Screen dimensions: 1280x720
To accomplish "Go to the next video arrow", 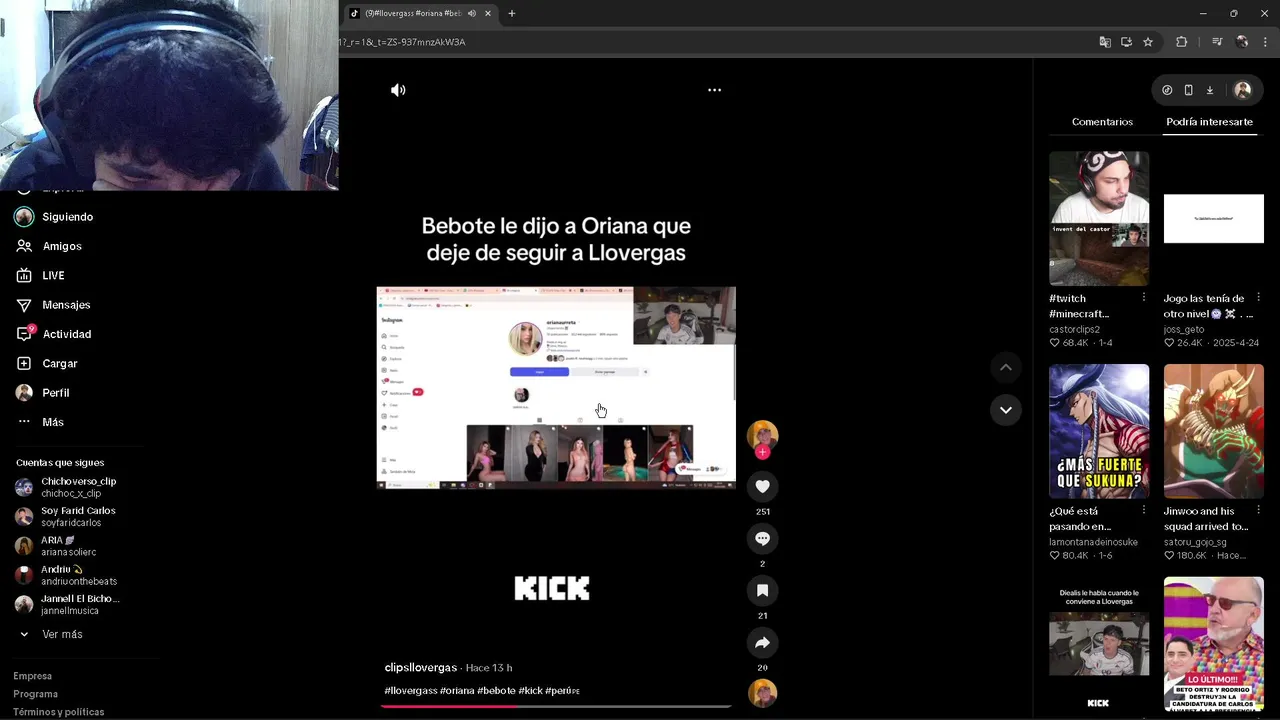I will pyautogui.click(x=1006, y=410).
